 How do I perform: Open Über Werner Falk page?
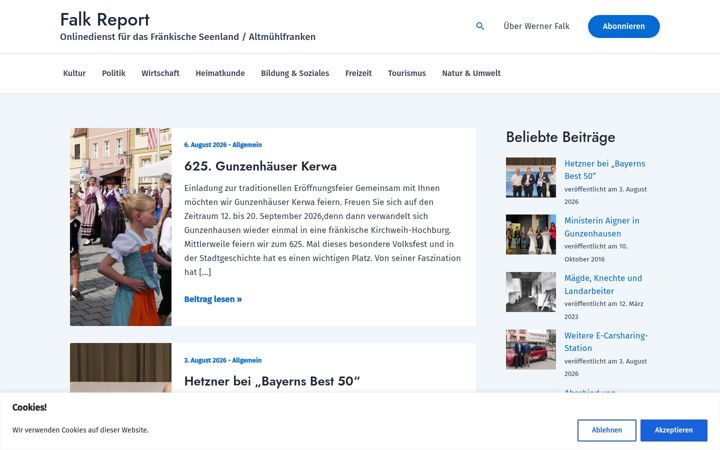(x=536, y=26)
